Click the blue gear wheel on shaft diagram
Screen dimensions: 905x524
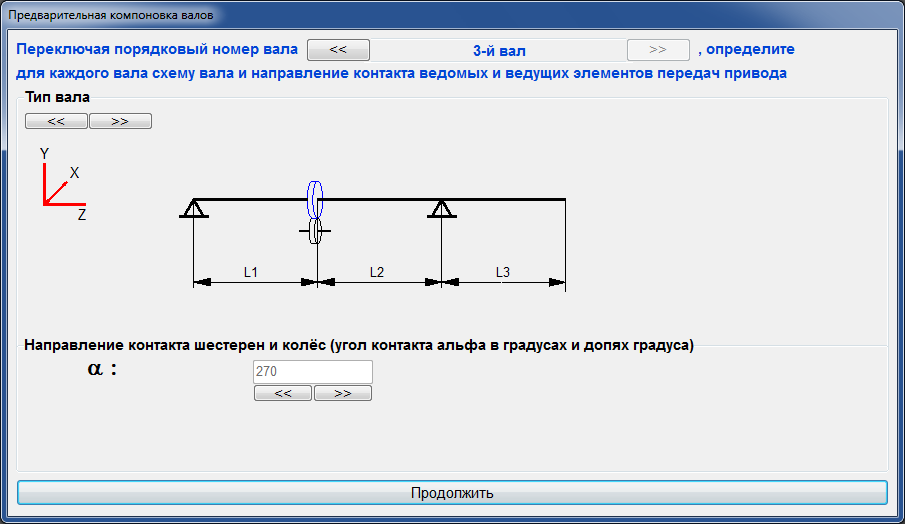[315, 200]
